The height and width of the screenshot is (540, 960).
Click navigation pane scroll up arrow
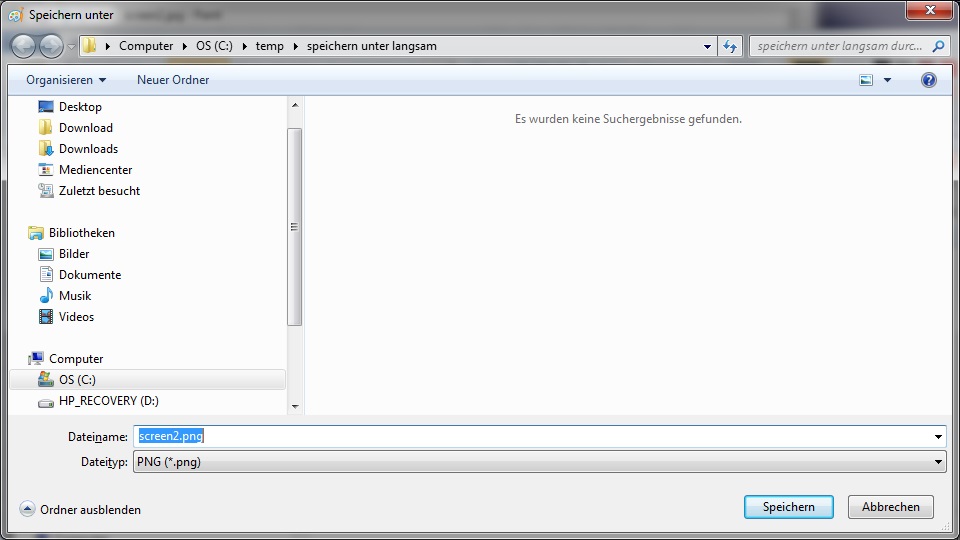[295, 105]
